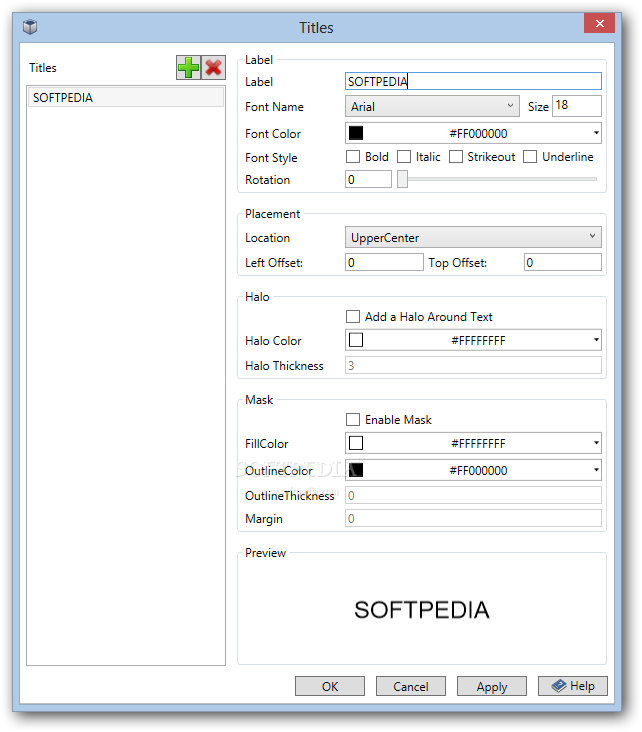Click the Label text field
Image resolution: width=642 pixels, height=732 pixels.
point(473,81)
